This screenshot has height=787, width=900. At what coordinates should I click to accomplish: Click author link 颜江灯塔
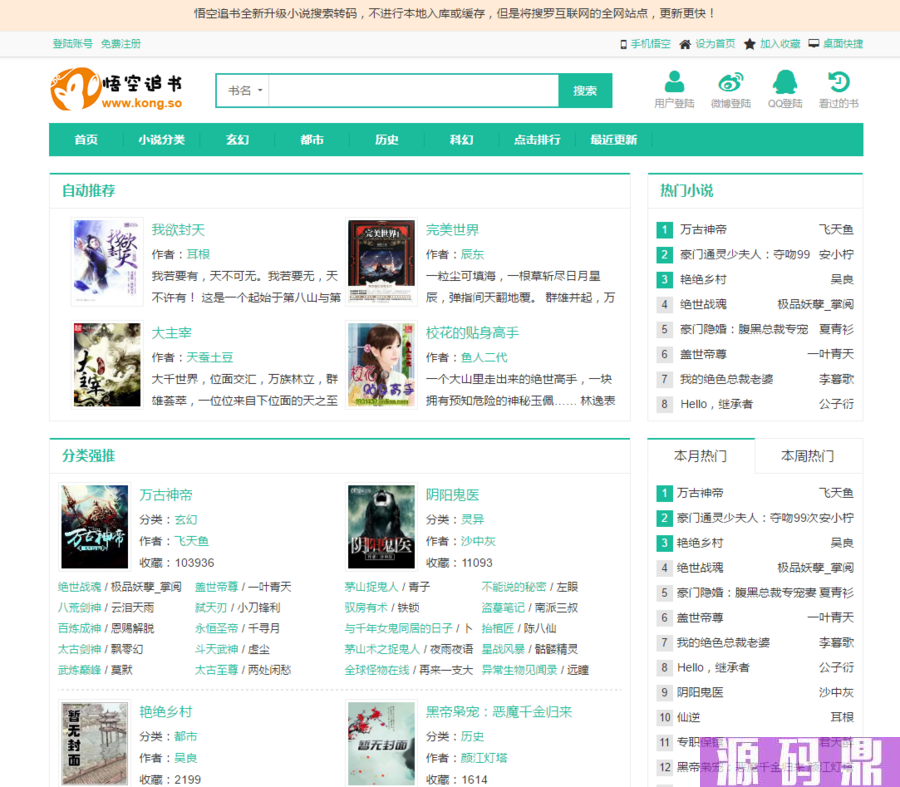click(x=484, y=758)
